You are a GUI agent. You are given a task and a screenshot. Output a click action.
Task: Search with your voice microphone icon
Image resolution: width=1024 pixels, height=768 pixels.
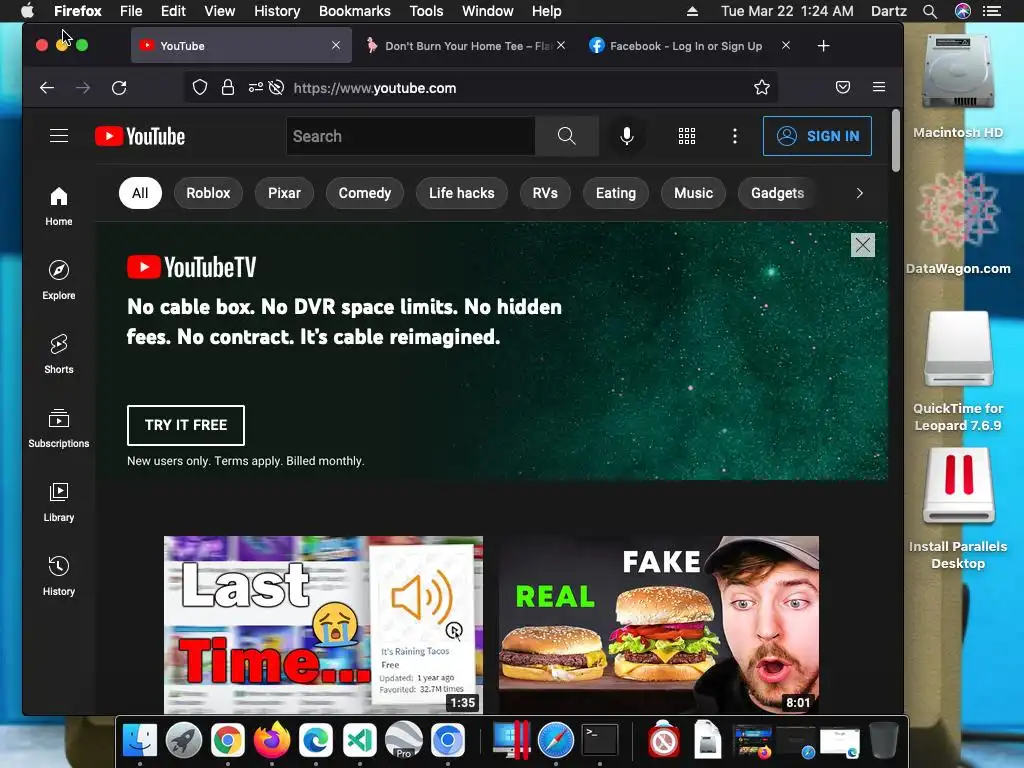[x=626, y=136]
